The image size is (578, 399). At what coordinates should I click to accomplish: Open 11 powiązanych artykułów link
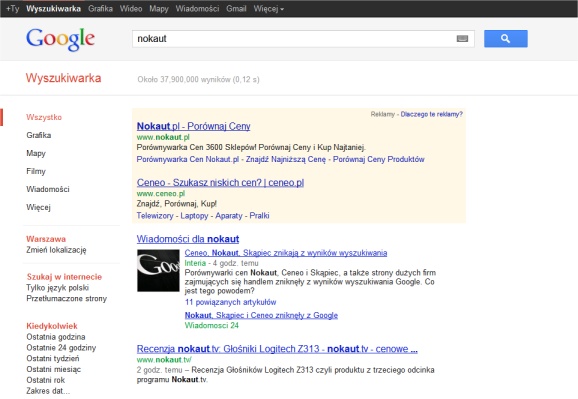click(230, 302)
